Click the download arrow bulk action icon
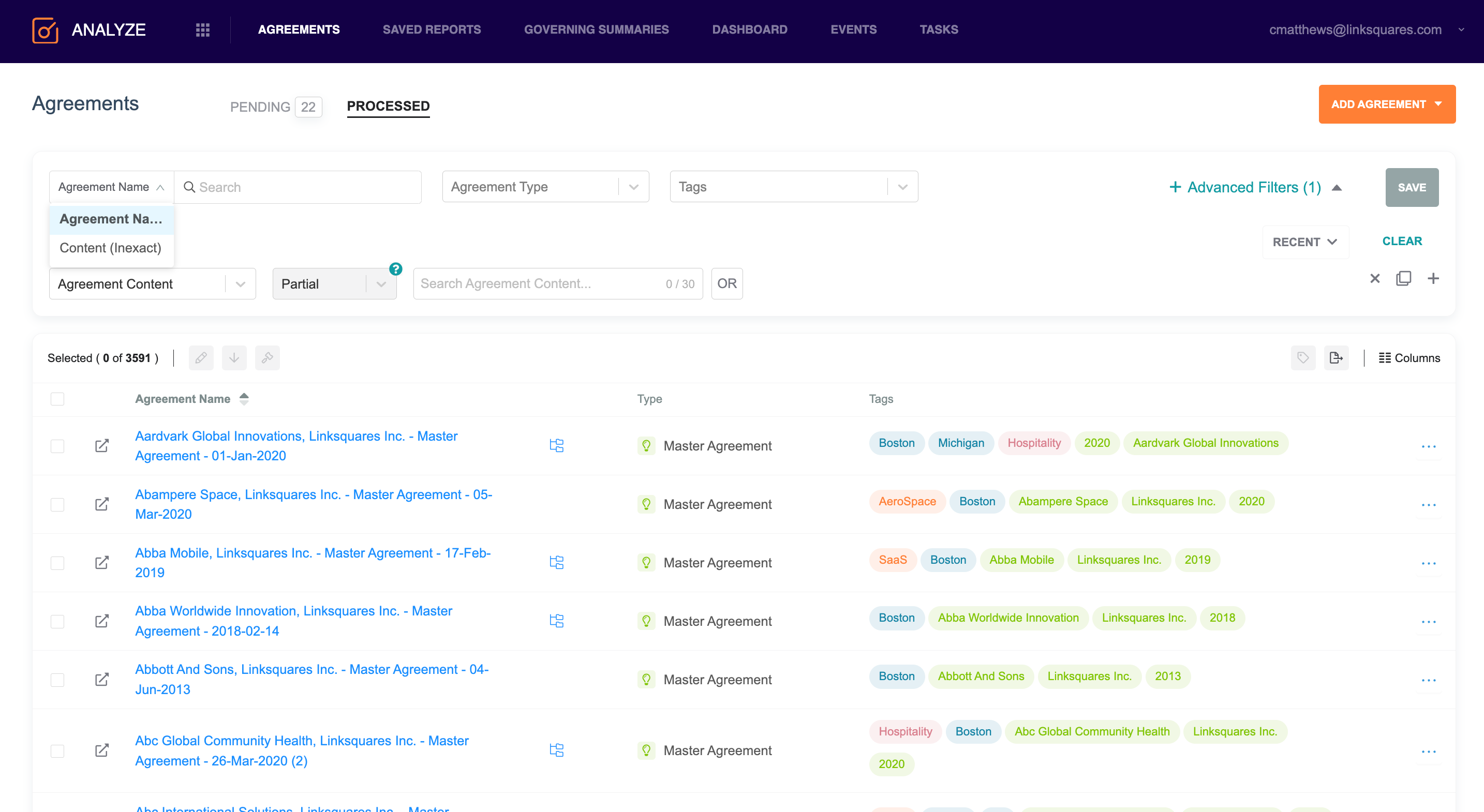 pyautogui.click(x=234, y=358)
